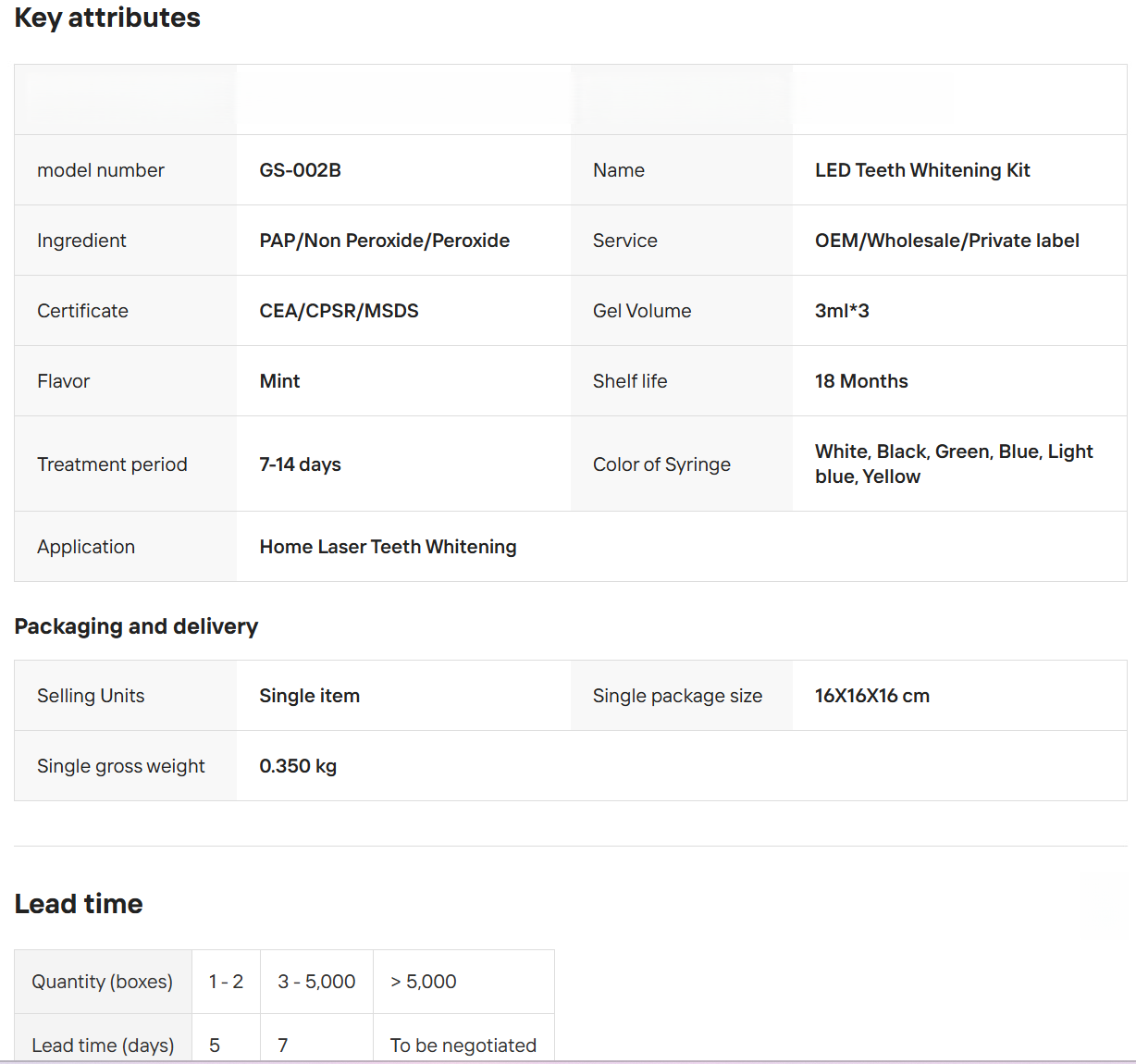This screenshot has width=1136, height=1064.
Task: Select the Mint flavor value
Action: tap(279, 381)
